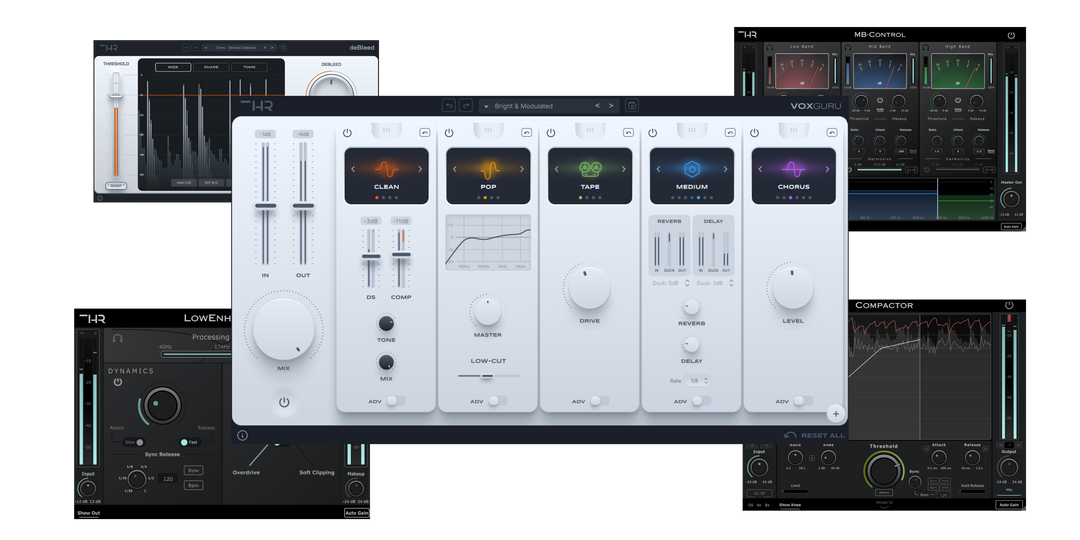Screen dimensions: 1080x540
Task: Reset the Tape module with its reset icon
Action: point(628,132)
